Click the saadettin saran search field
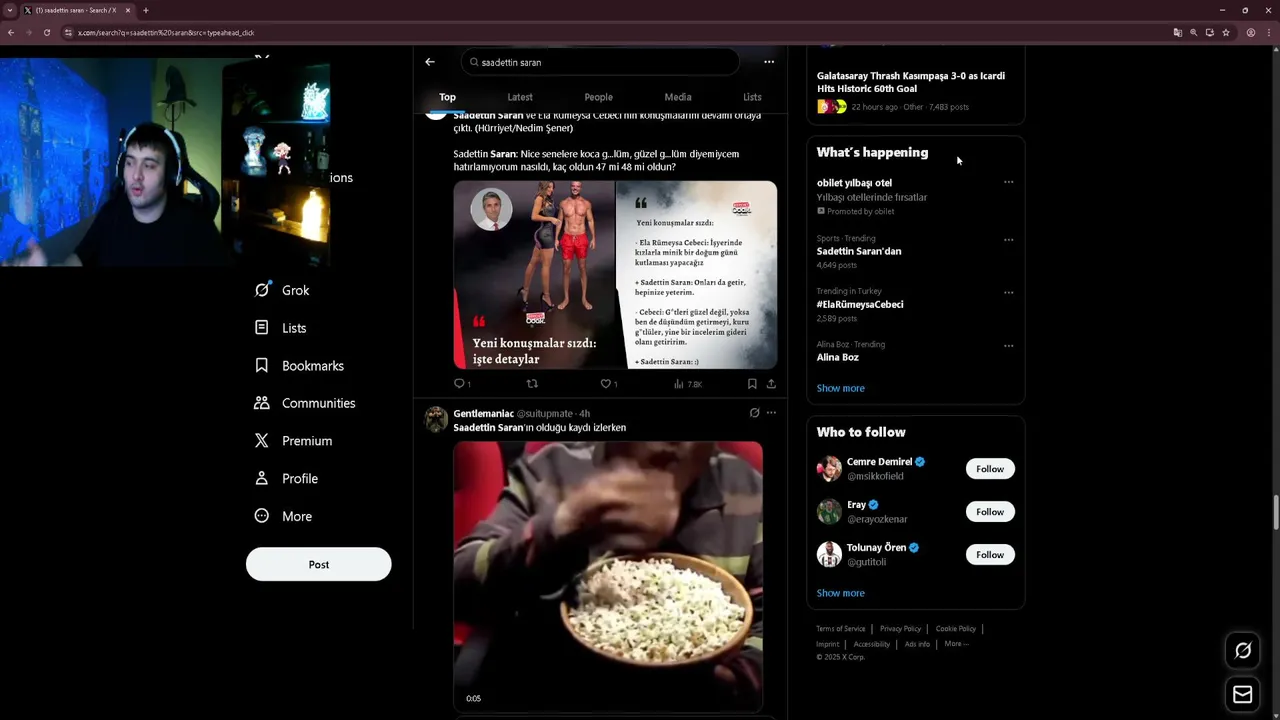Image resolution: width=1280 pixels, height=720 pixels. pos(600,62)
